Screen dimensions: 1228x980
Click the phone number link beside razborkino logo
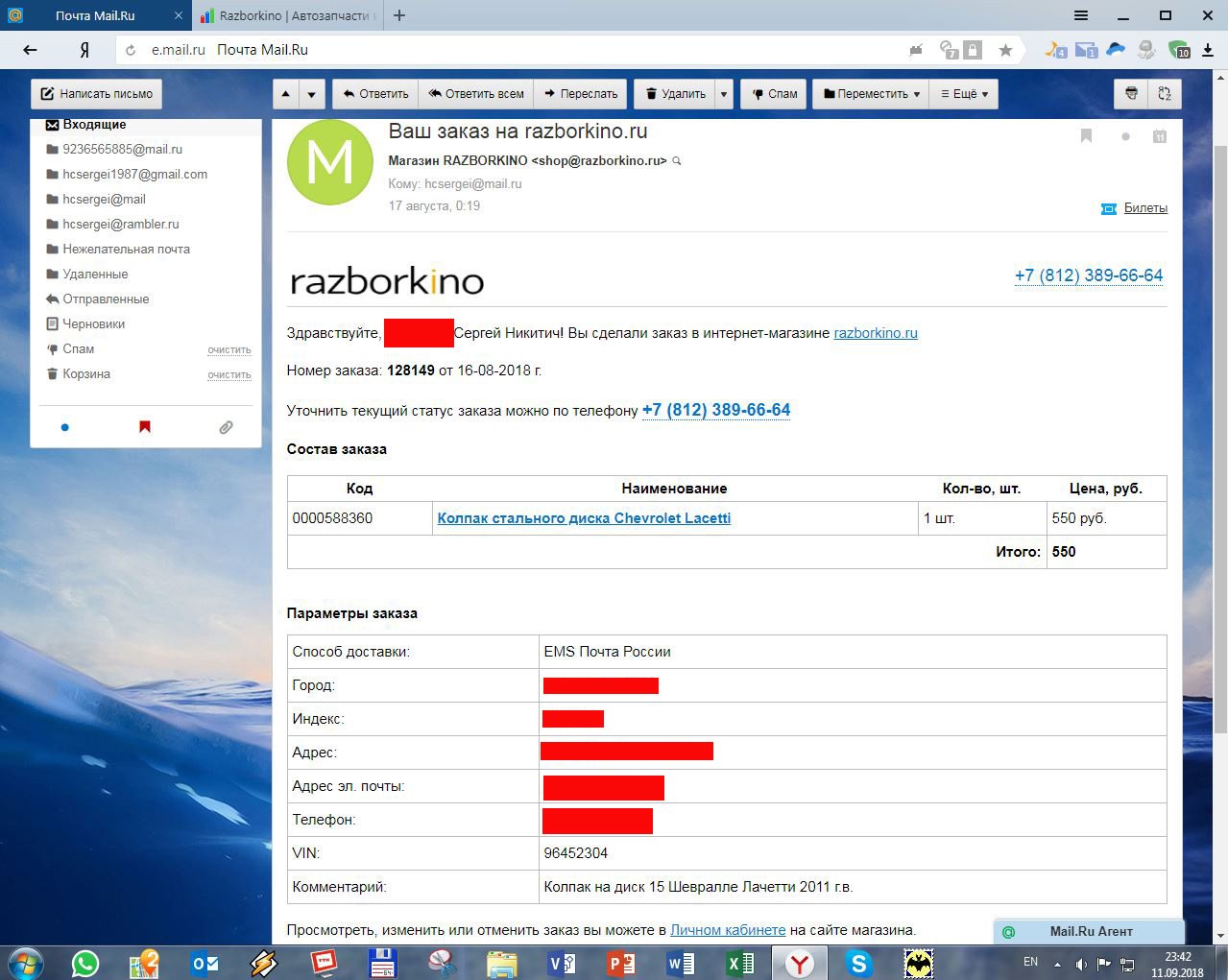pos(1089,275)
